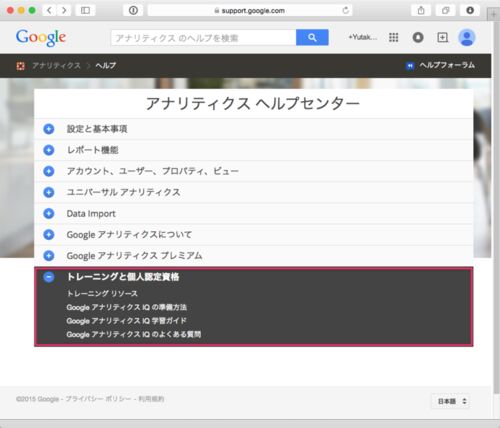The width and height of the screenshot is (500, 428).
Task: Open Google アナリティクス IQ のよくある質問
Action: pos(134,334)
